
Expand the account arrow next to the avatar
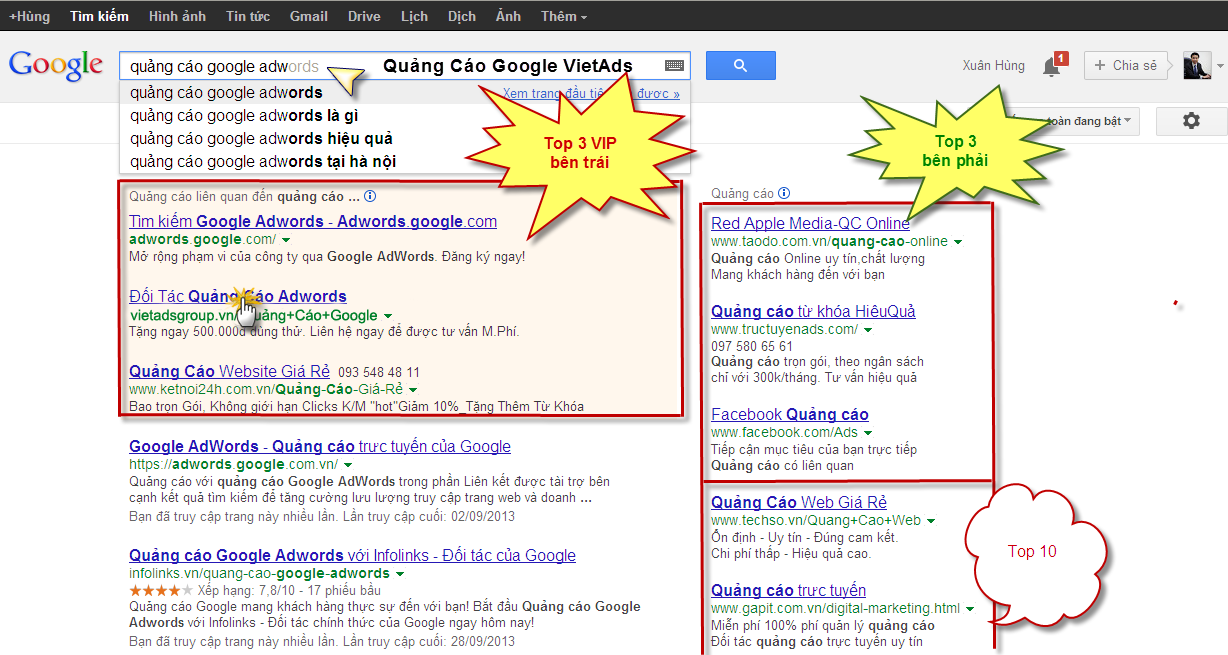[1219, 67]
